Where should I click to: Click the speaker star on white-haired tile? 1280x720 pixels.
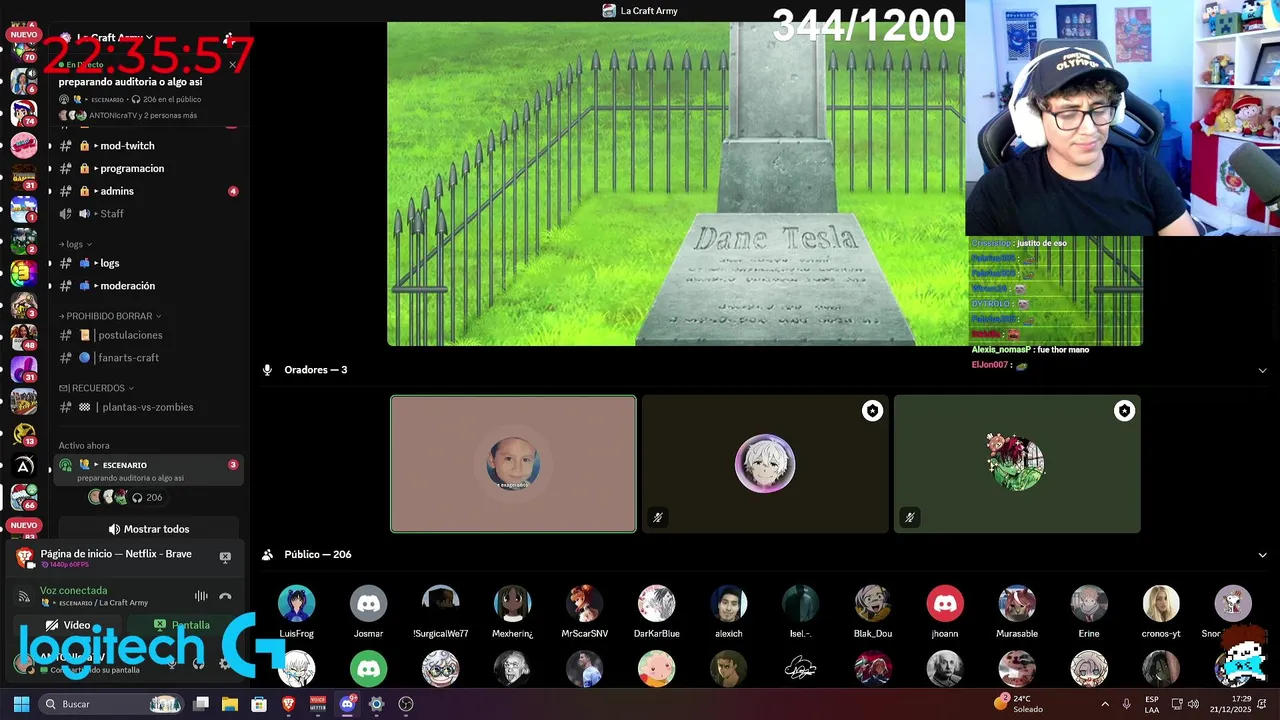[872, 411]
